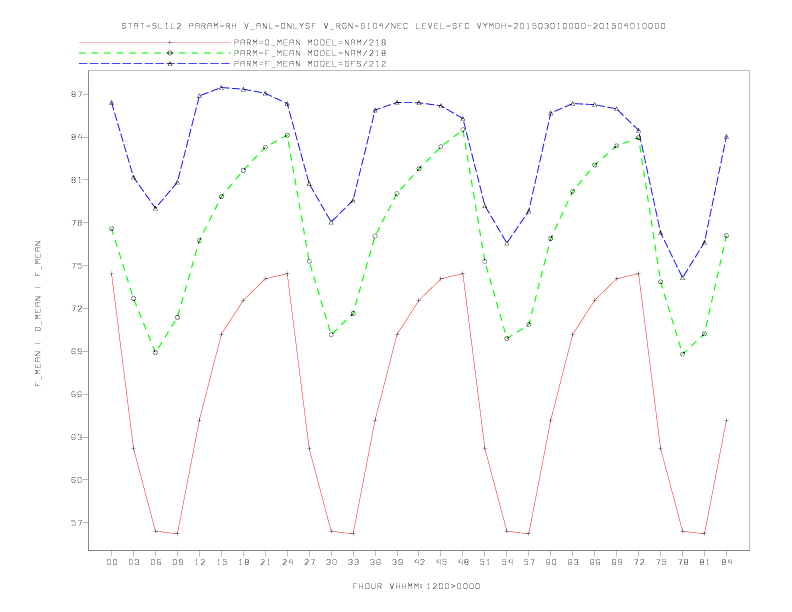Image resolution: width=792 pixels, height=612 pixels.
Task: Click x-axis forecast hour label 12
Action: coord(200,562)
